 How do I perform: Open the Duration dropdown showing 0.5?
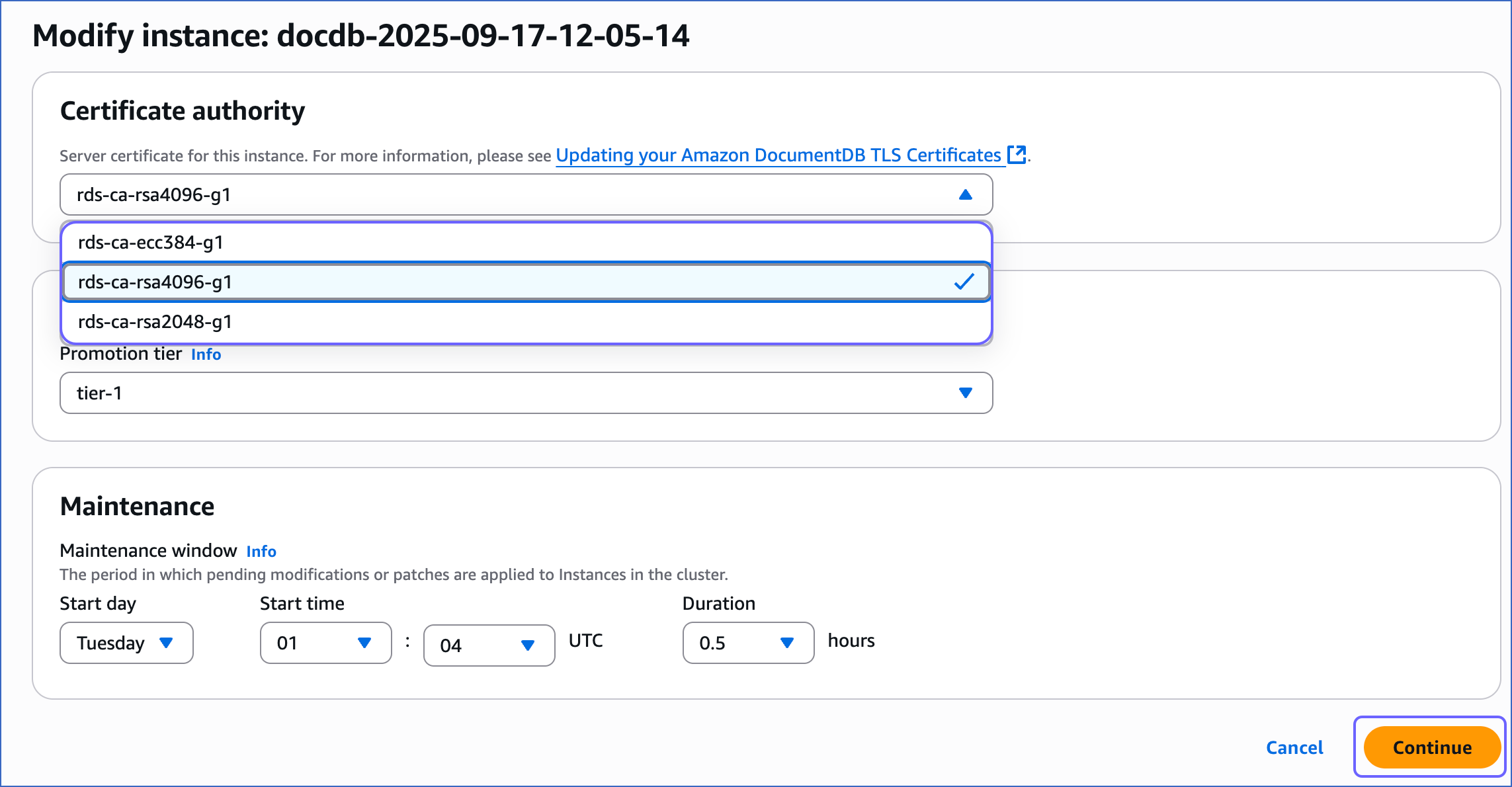coord(748,643)
